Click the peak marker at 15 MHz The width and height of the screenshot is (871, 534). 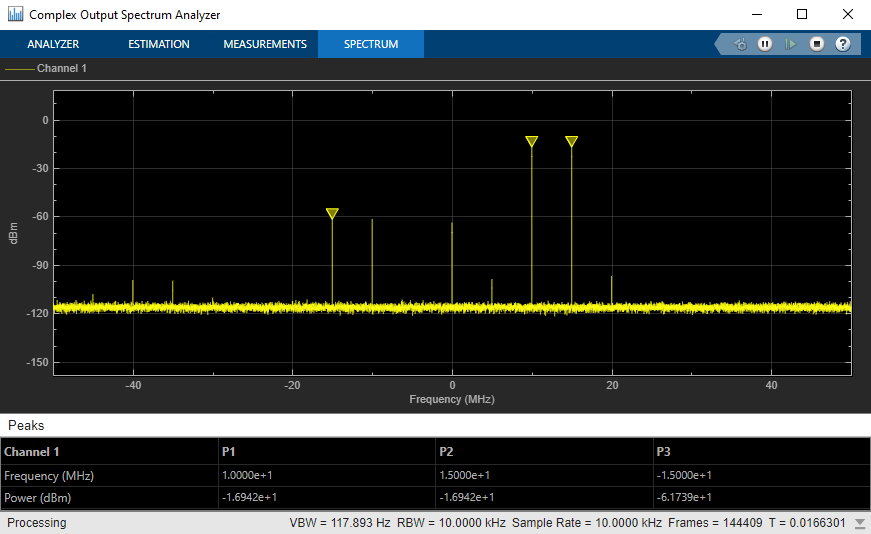pos(572,141)
